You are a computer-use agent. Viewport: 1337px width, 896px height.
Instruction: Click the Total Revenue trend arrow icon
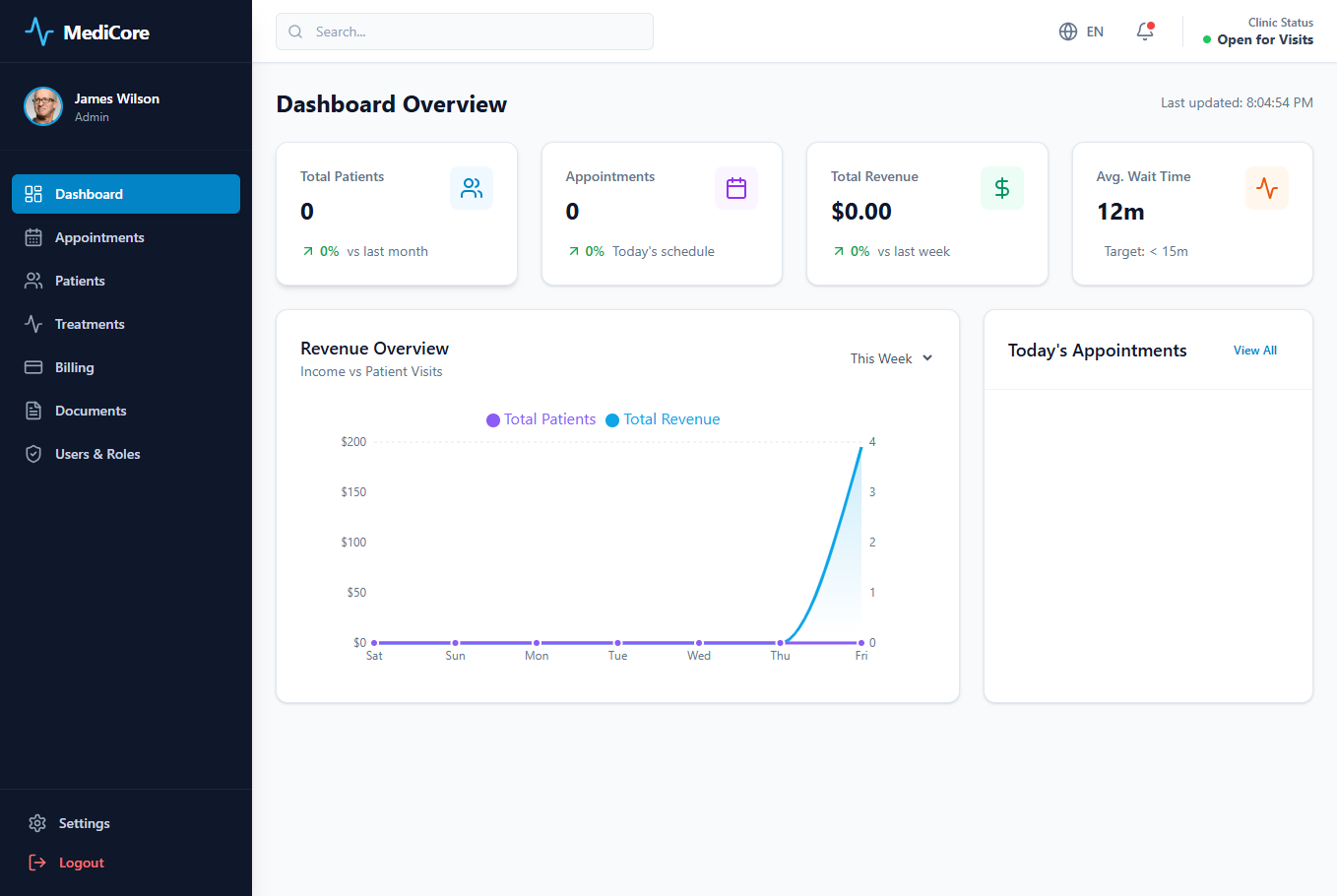pos(839,252)
